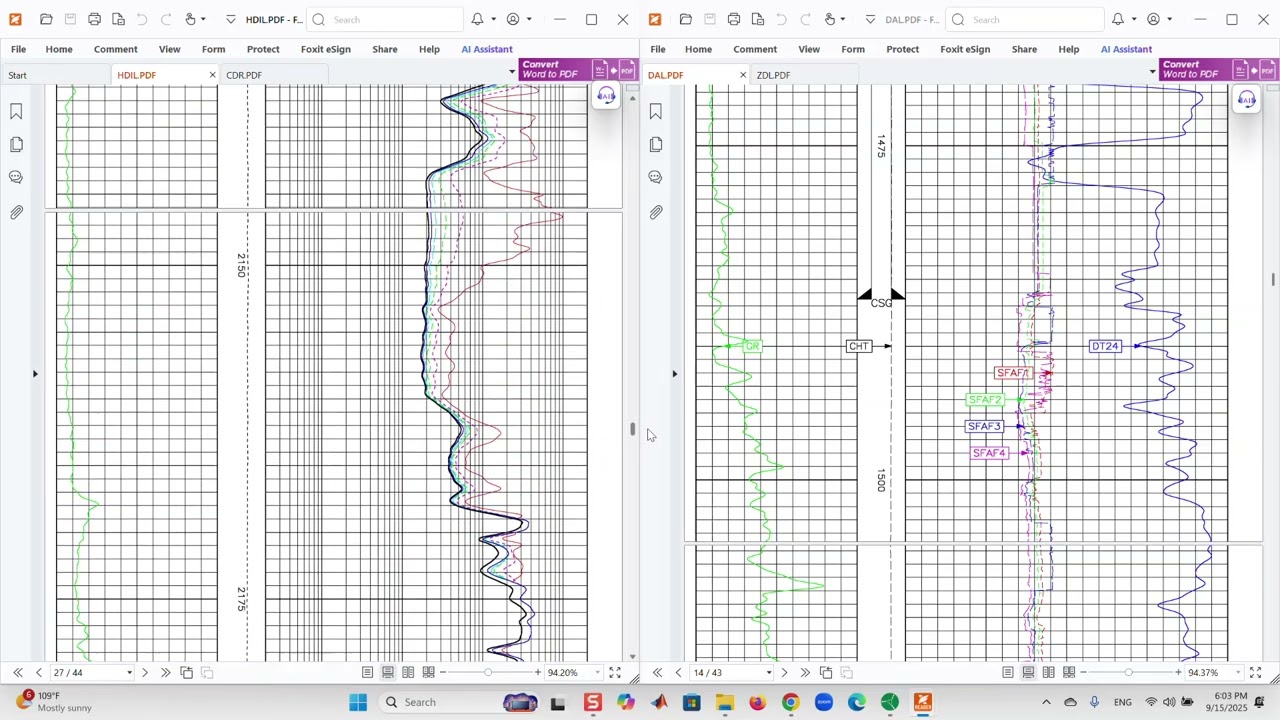Open the Form menu in the DAL.PDF window
This screenshot has height=720, width=1280.
point(853,49)
